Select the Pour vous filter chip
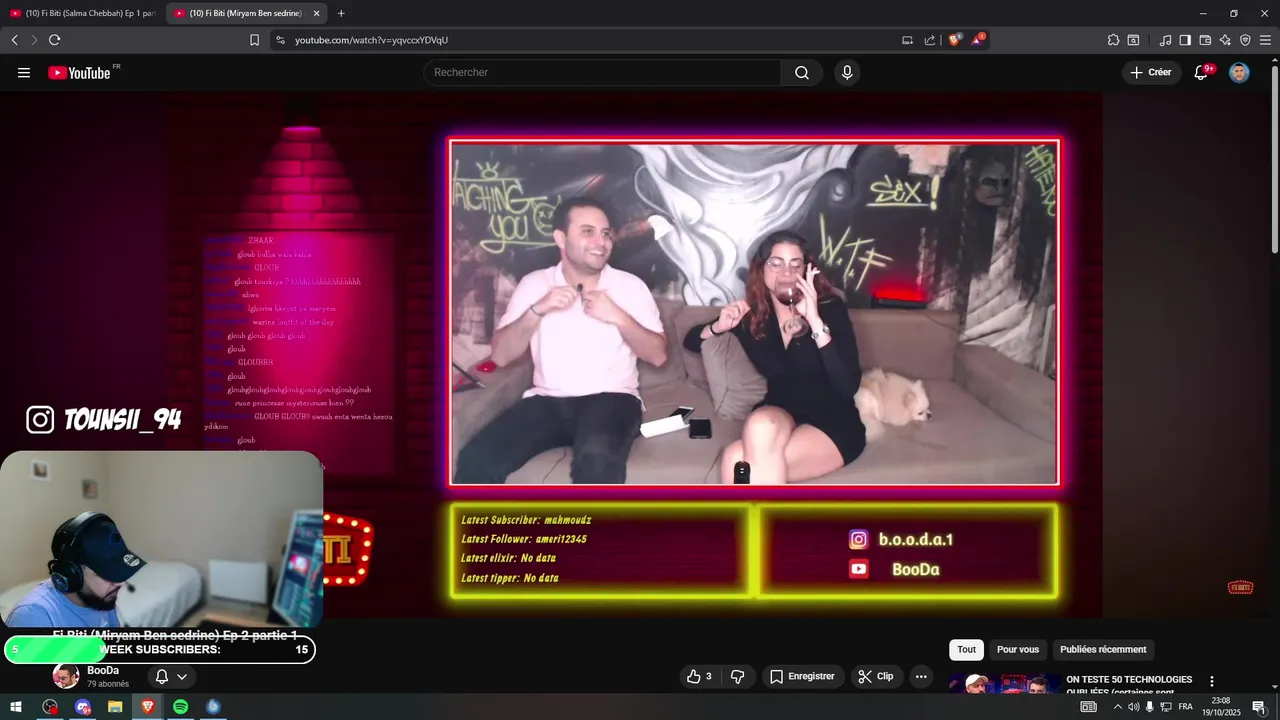Image resolution: width=1280 pixels, height=720 pixels. (1018, 650)
